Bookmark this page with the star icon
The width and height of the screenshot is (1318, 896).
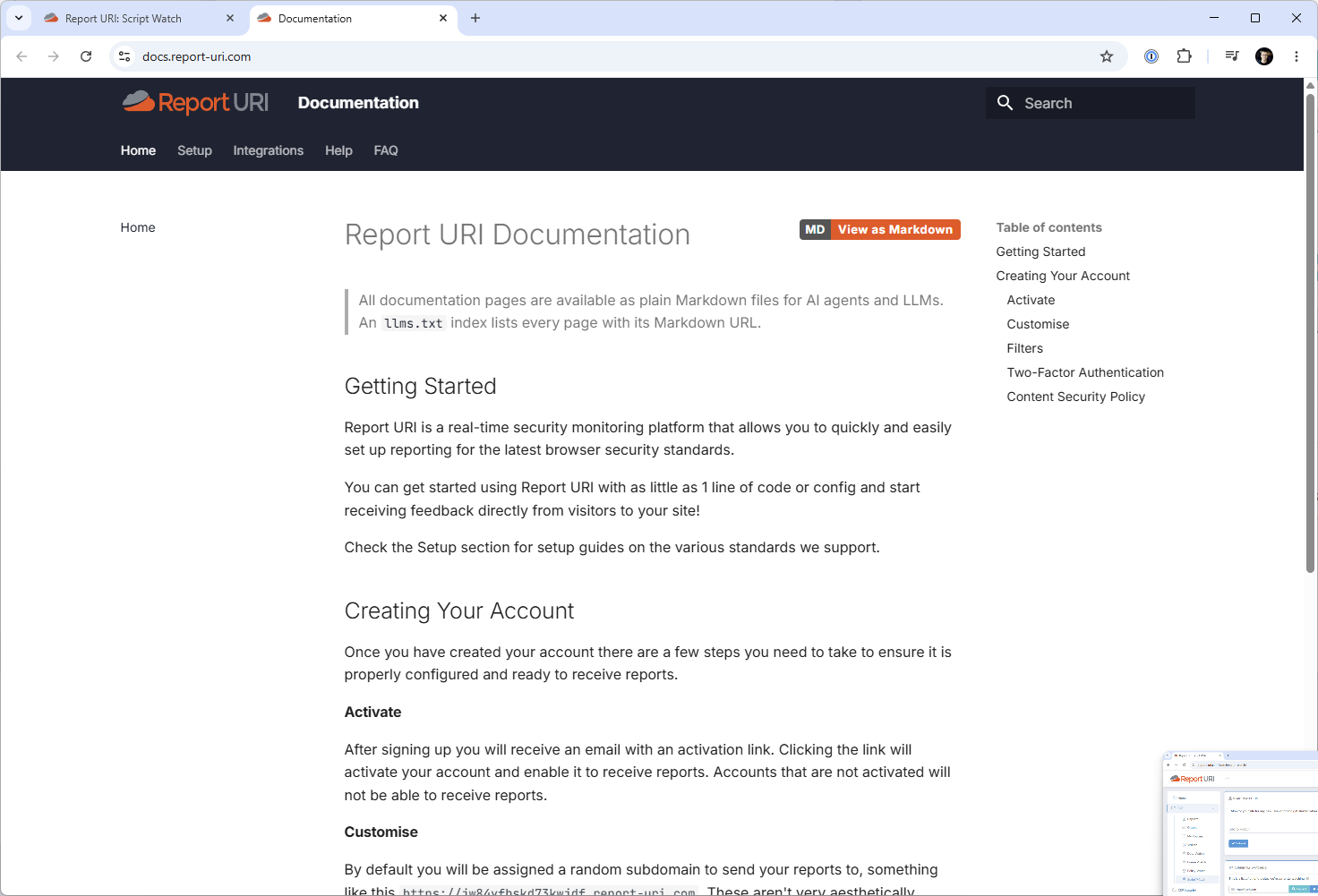pos(1107,56)
